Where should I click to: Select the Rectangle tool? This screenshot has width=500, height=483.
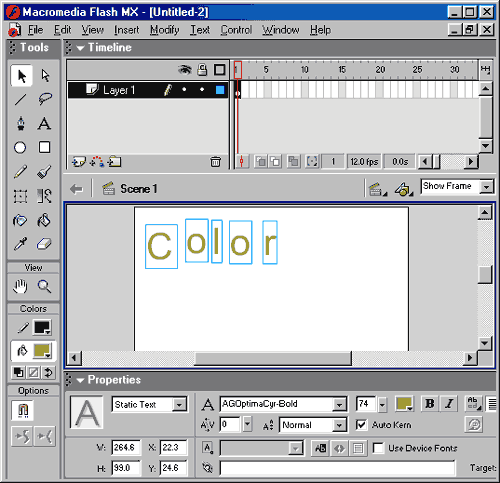click(44, 147)
